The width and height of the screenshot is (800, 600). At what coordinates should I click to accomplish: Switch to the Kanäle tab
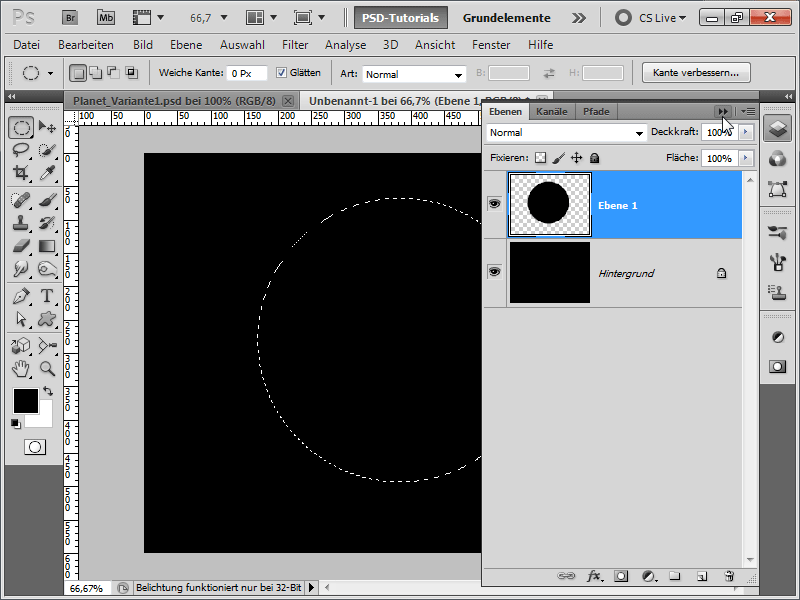click(x=552, y=111)
